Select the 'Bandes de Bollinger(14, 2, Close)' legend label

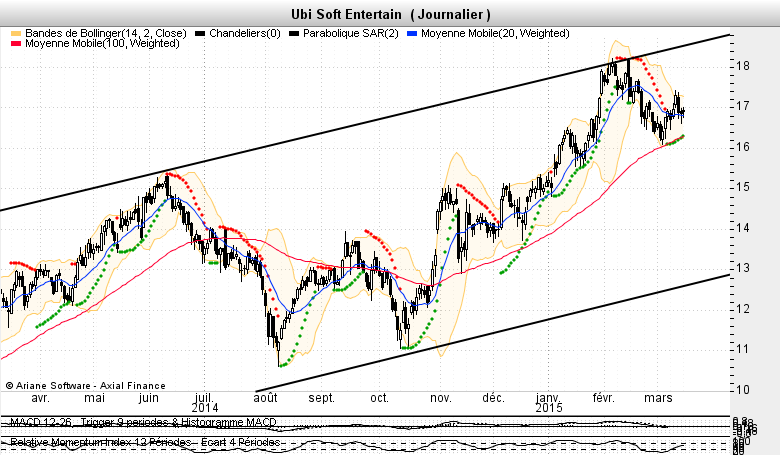pos(106,33)
